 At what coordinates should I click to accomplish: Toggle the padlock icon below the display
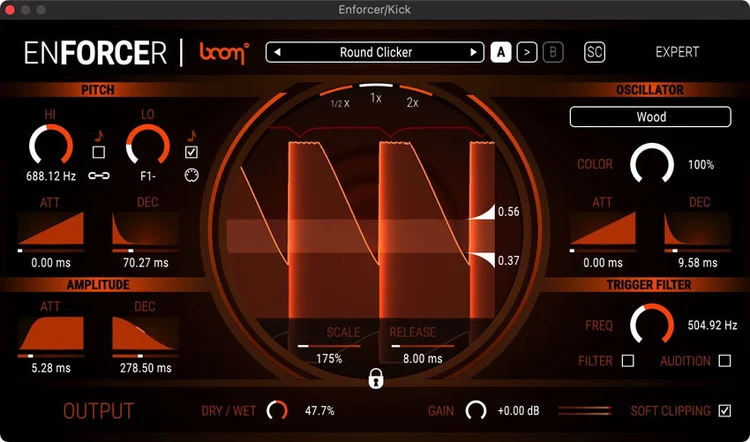[x=375, y=378]
